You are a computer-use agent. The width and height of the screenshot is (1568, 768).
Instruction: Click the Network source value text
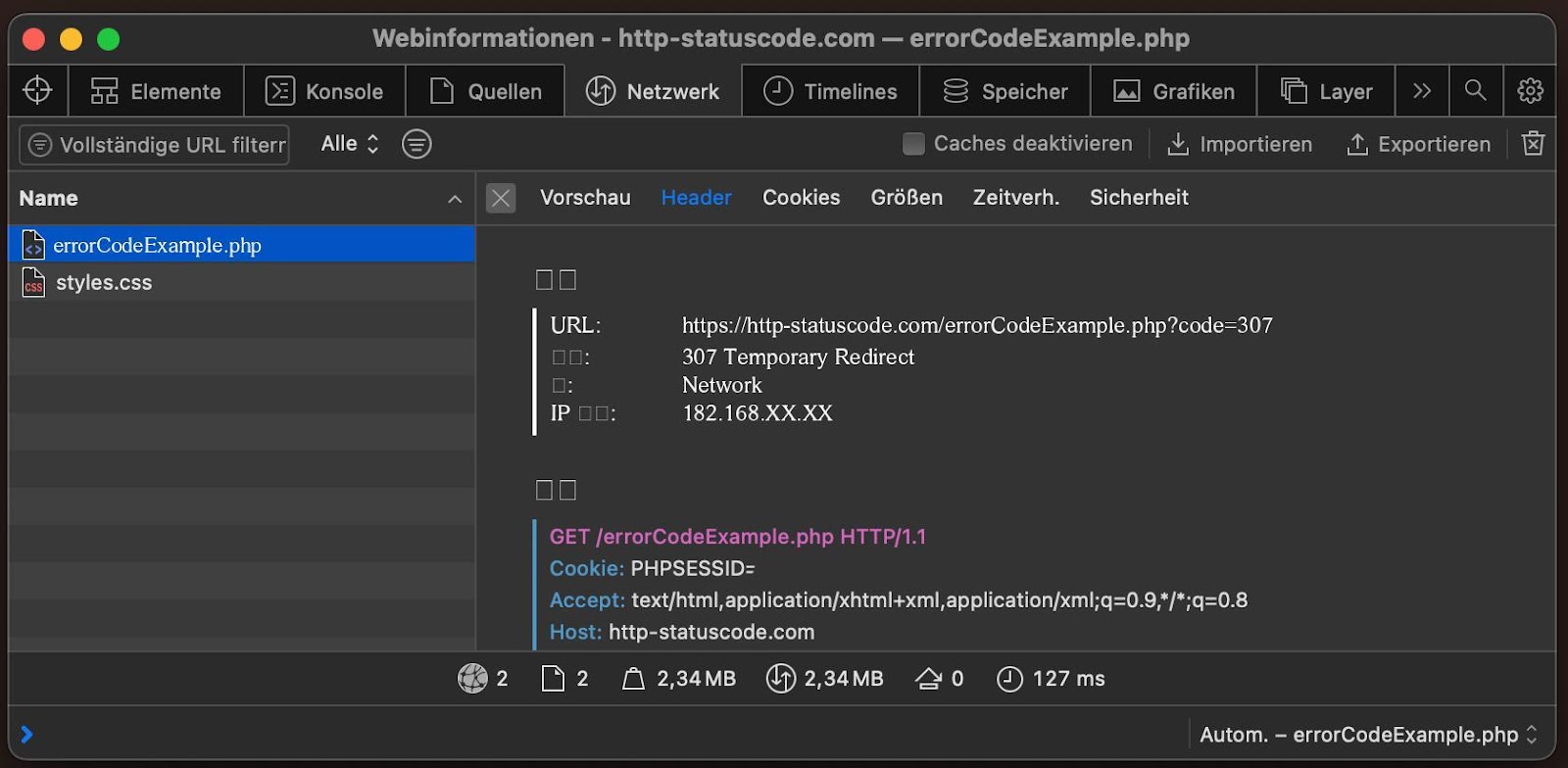721,385
